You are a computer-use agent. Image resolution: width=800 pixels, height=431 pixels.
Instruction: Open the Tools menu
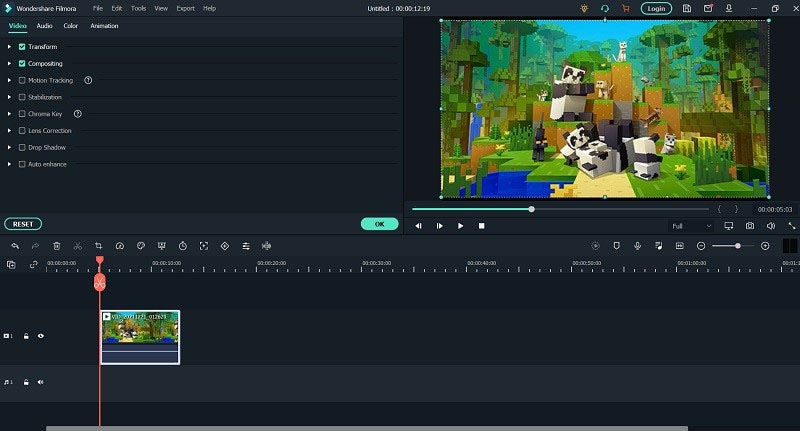click(x=138, y=8)
